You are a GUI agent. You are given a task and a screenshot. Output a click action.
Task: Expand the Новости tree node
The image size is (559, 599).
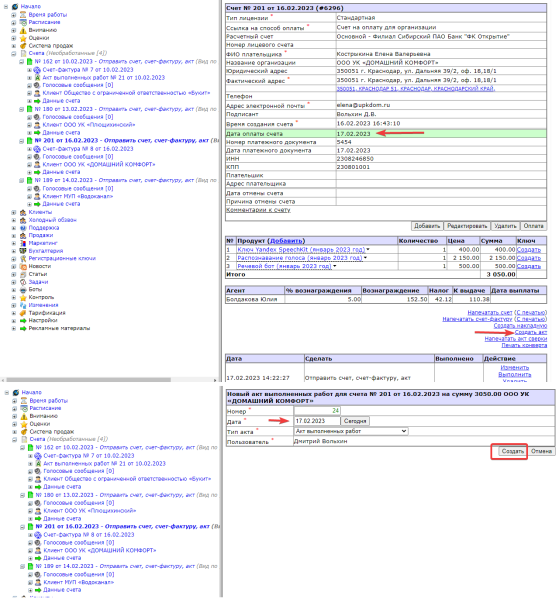pos(14,266)
